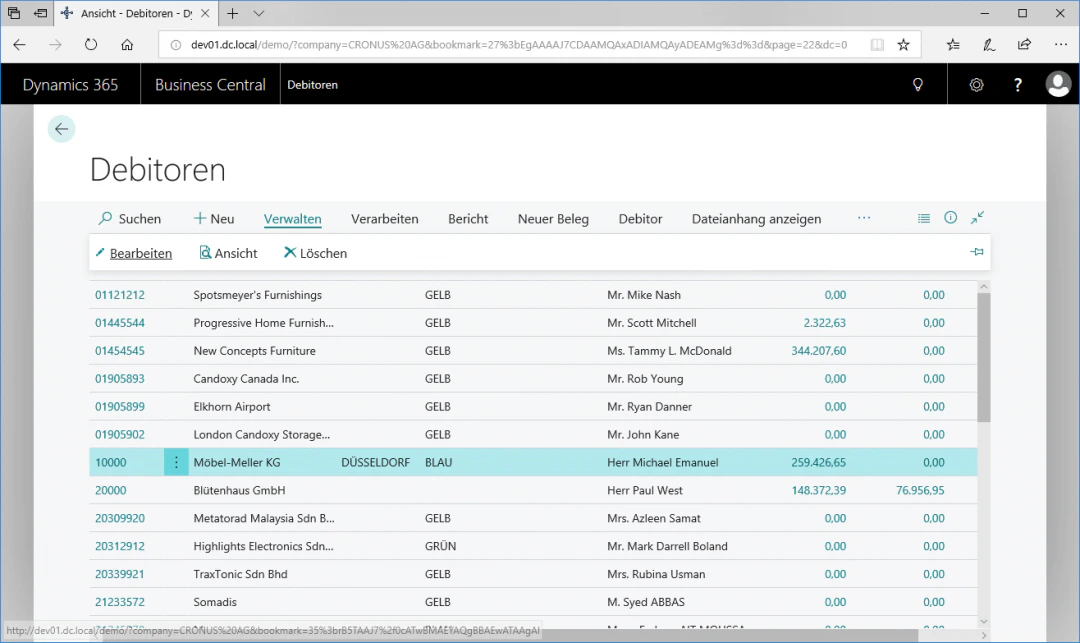Add page to favorites with star icon

(903, 45)
